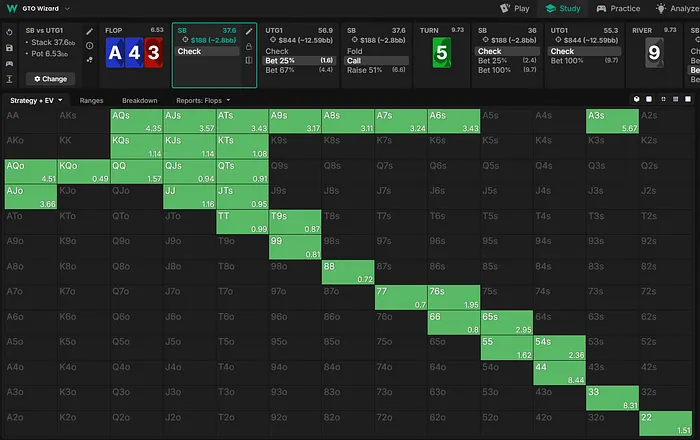Select the 44 cell with 8.44
Viewport: 700px width, 440px height.
pyautogui.click(x=559, y=373)
